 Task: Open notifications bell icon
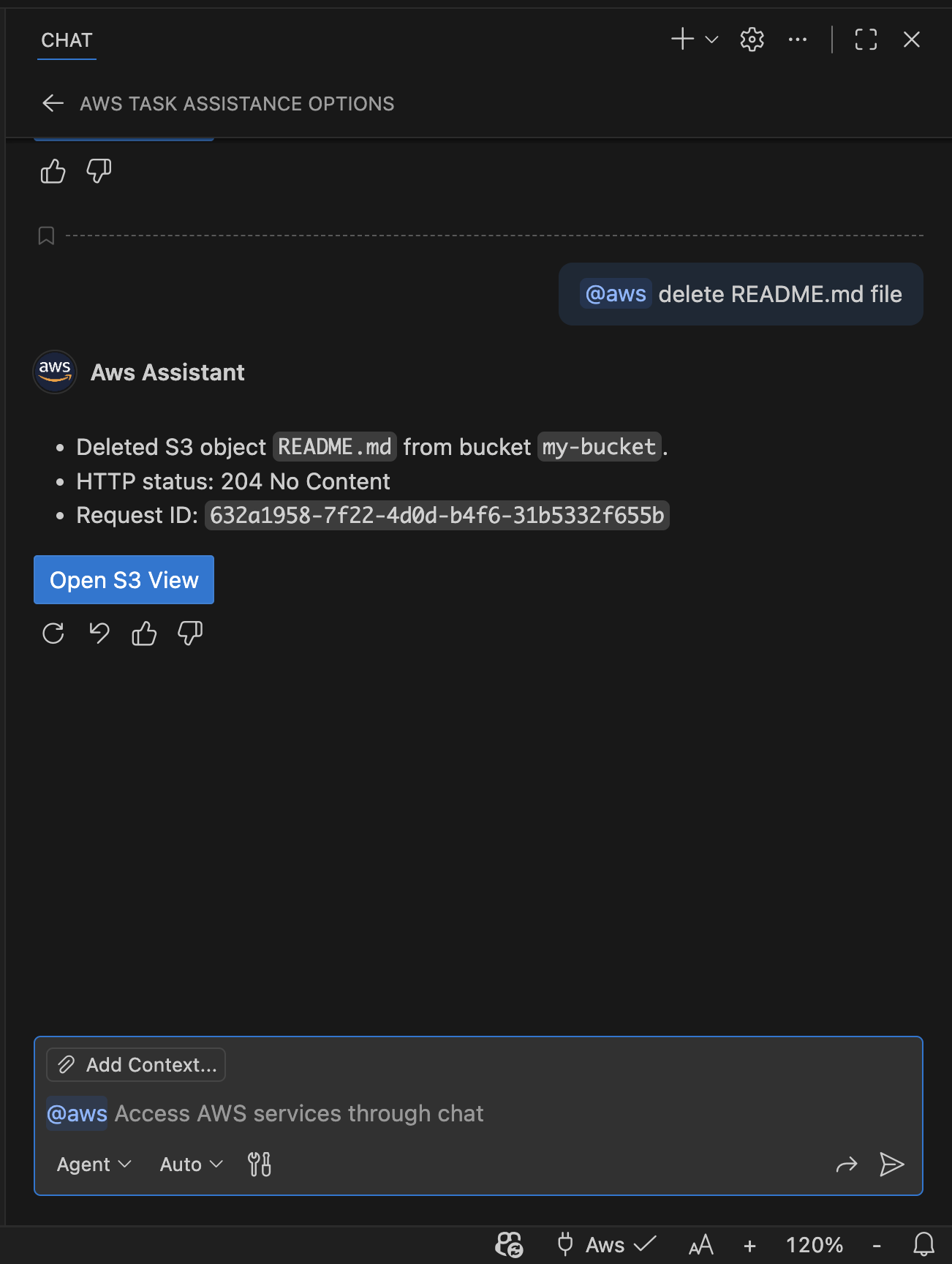pyautogui.click(x=924, y=1244)
